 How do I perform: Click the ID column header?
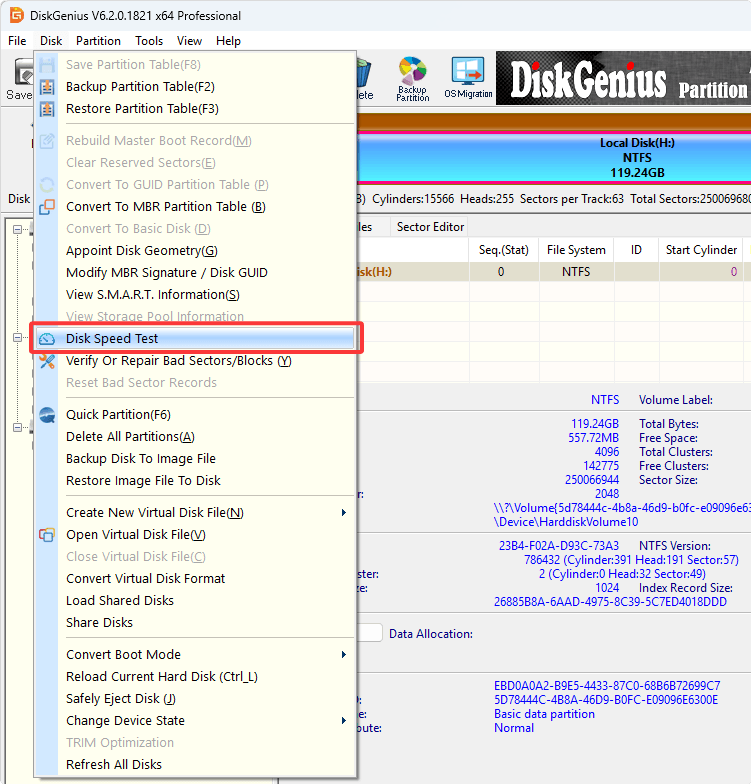pos(636,250)
